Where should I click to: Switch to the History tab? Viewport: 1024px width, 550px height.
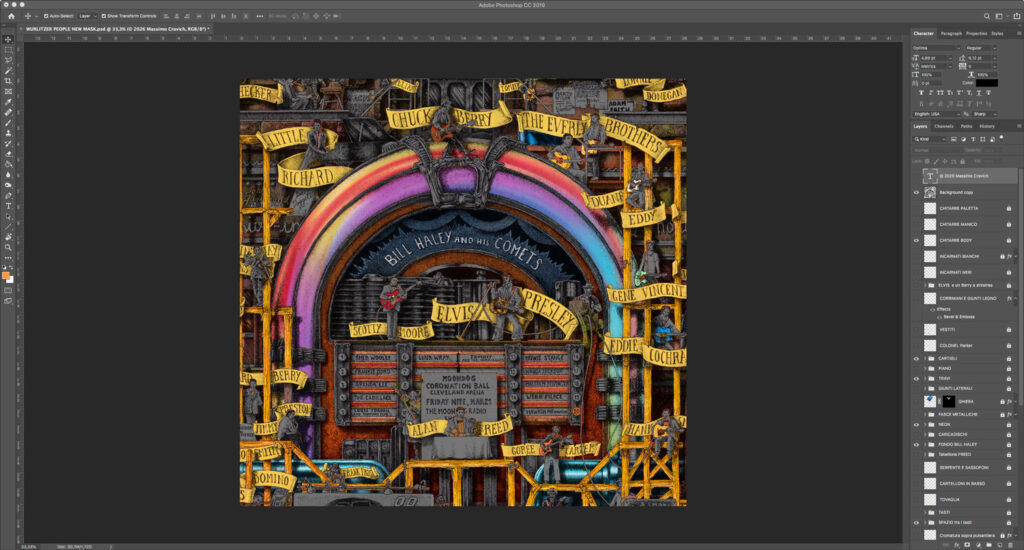987,126
